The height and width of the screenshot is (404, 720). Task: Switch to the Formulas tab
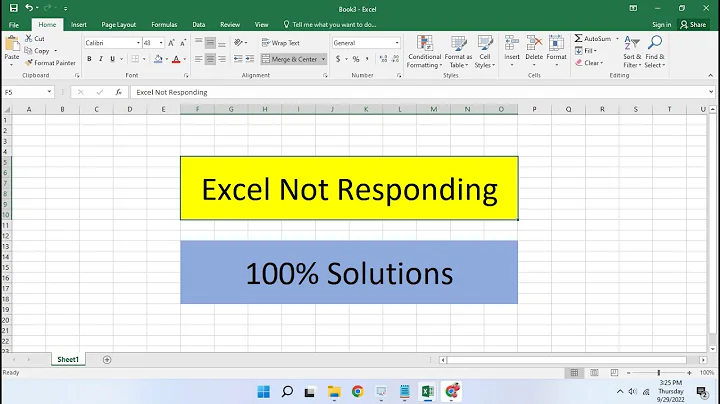(164, 24)
